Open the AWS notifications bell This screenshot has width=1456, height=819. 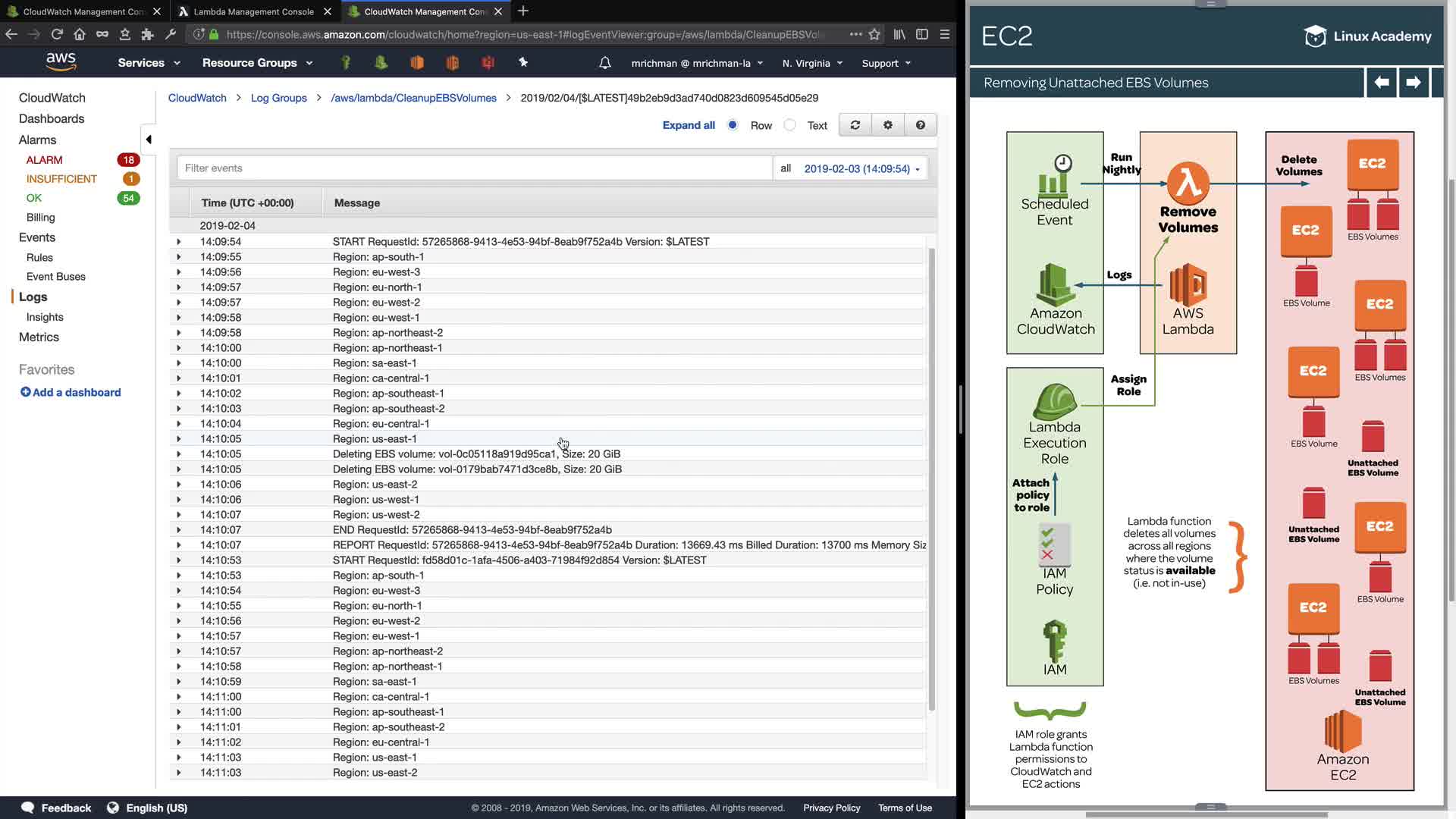click(605, 63)
